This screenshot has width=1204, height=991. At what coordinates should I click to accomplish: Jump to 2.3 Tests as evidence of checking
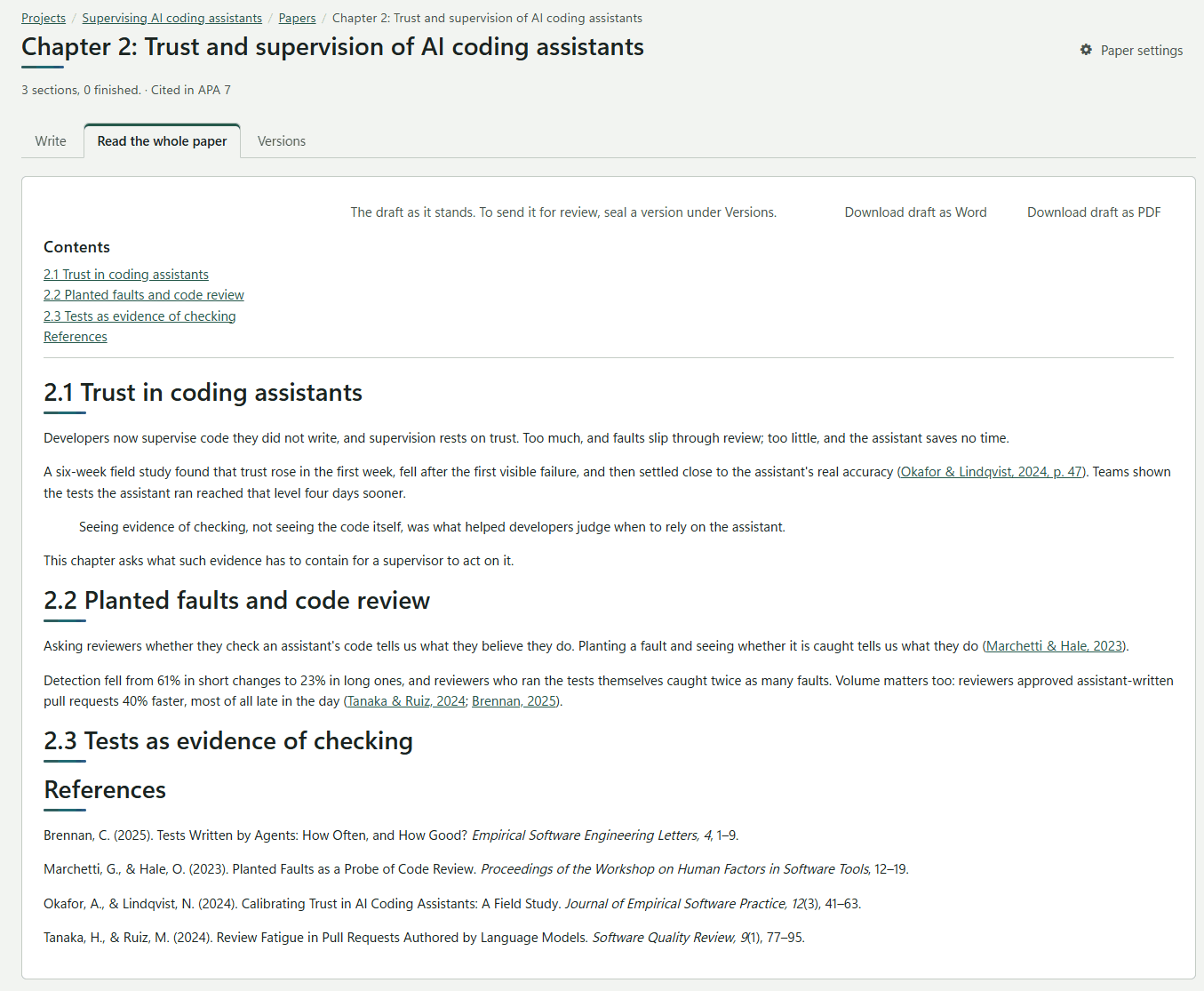pyautogui.click(x=140, y=316)
